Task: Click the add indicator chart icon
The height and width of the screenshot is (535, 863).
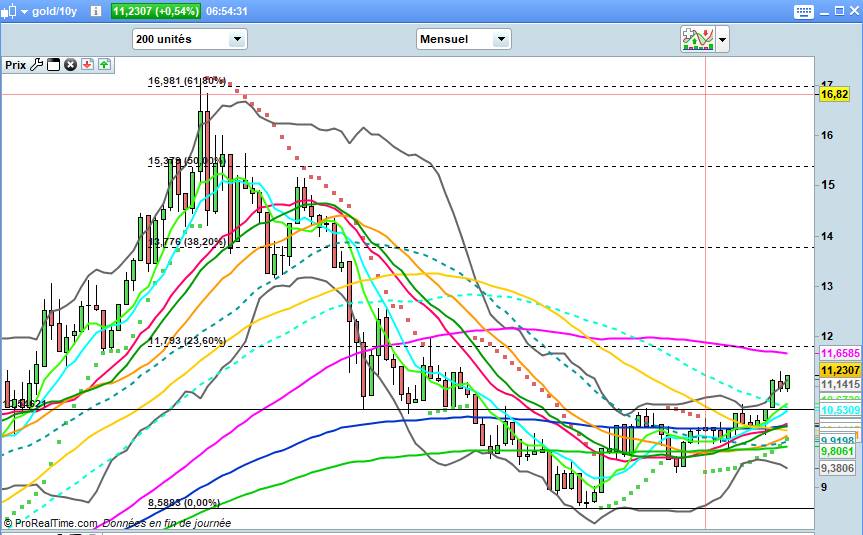Action: pyautogui.click(x=695, y=39)
